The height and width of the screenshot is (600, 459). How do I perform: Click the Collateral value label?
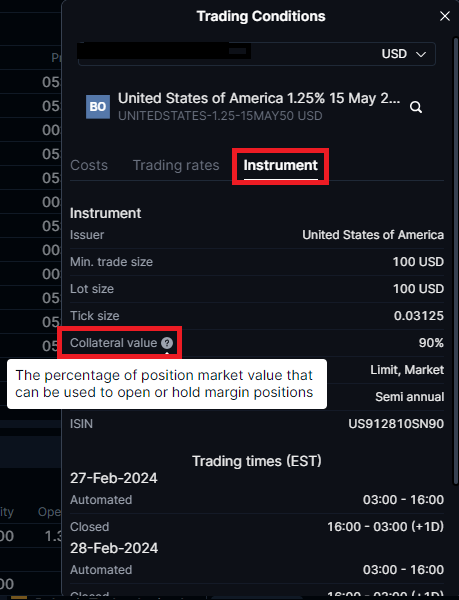[114, 343]
